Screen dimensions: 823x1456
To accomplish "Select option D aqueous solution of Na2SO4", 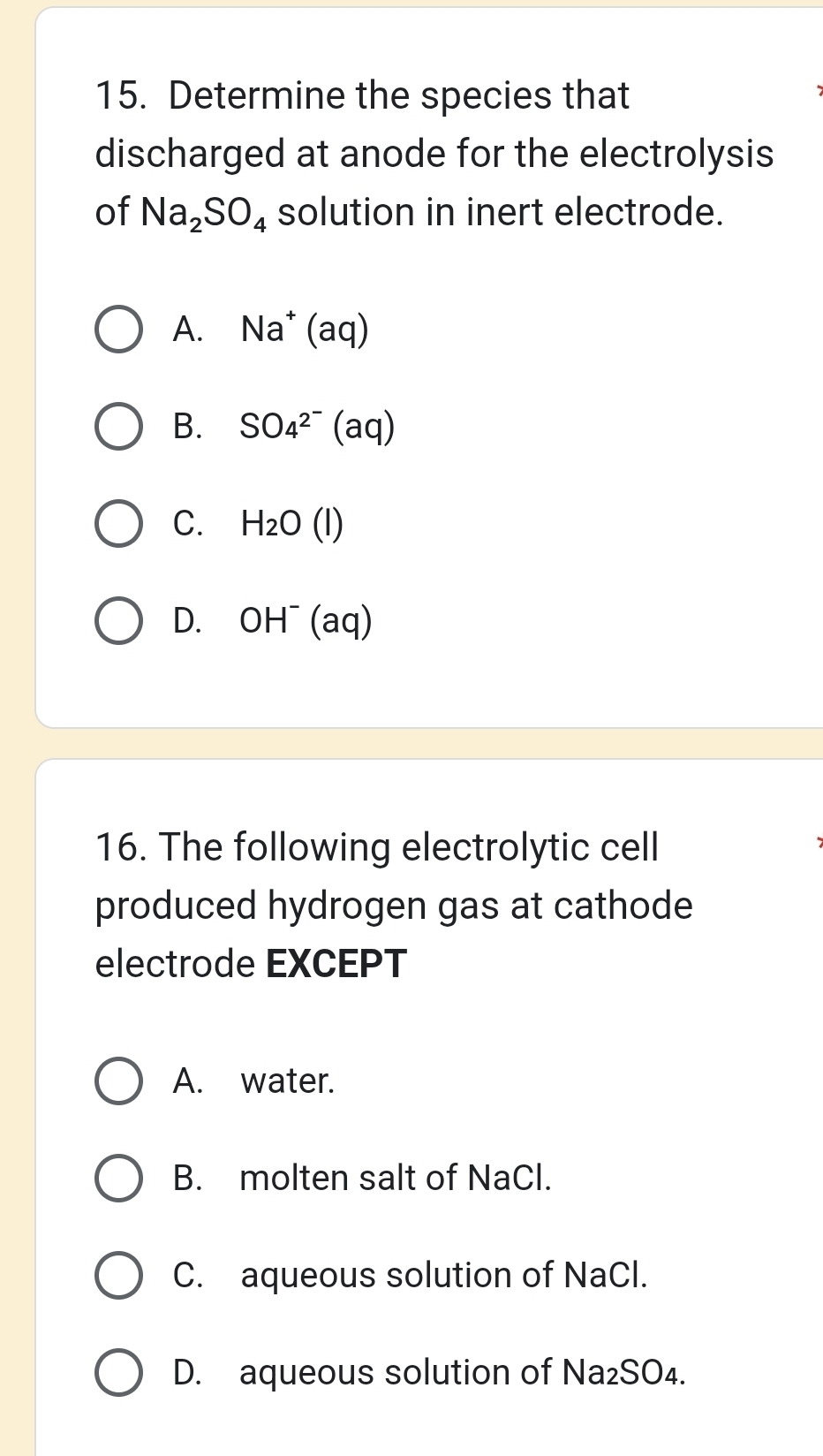I will click(x=119, y=1371).
